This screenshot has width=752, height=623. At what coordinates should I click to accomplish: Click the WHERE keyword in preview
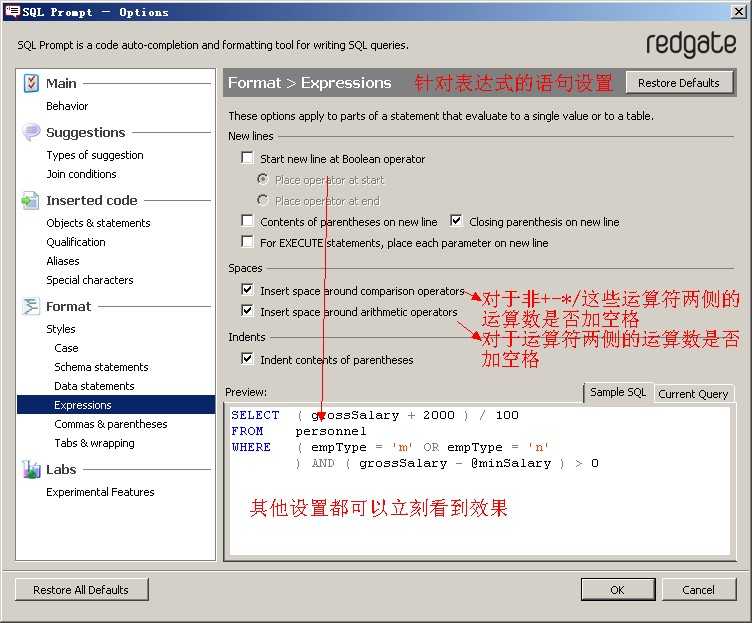pyautogui.click(x=251, y=447)
